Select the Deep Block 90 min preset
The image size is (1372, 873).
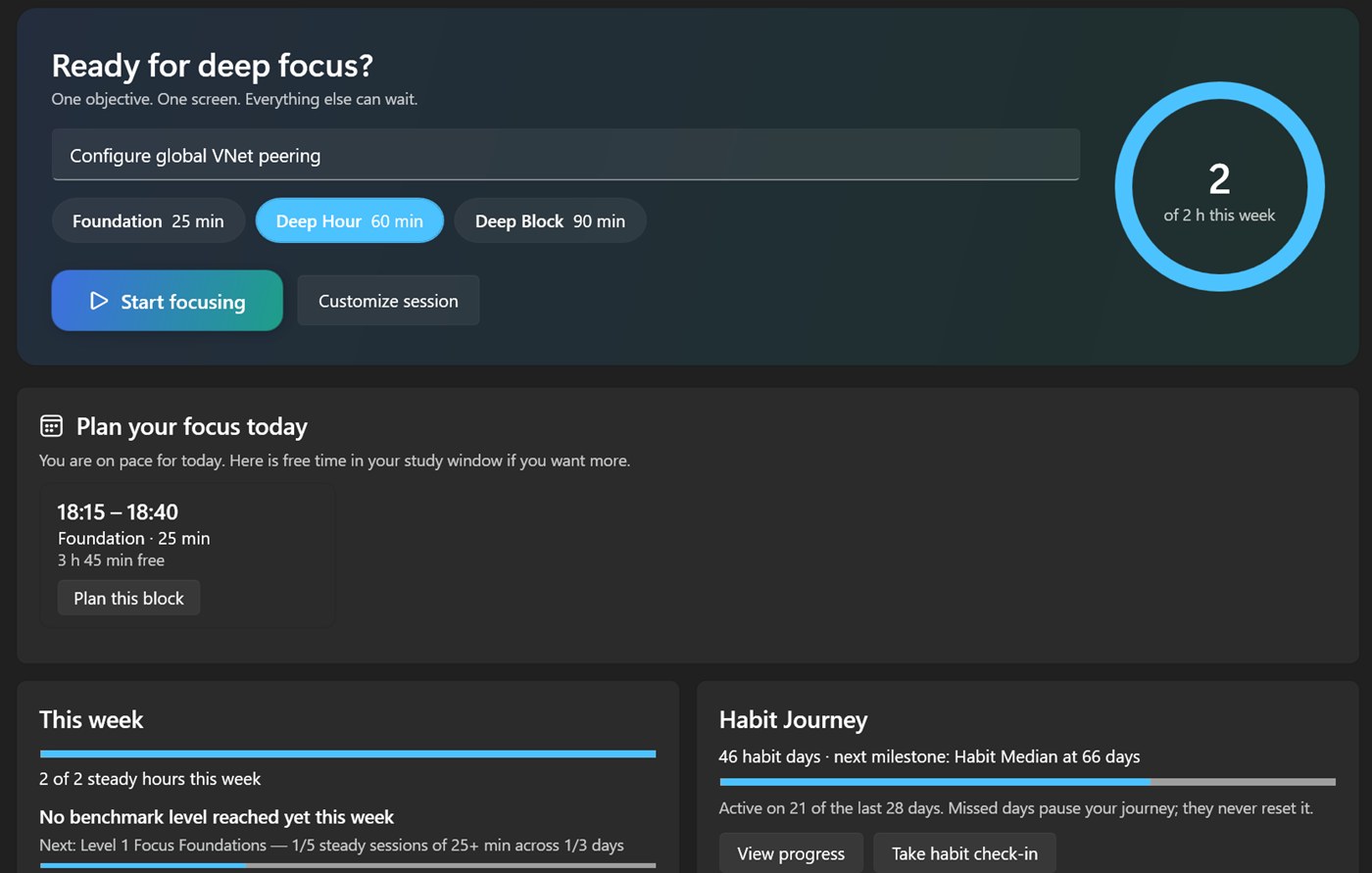(550, 220)
